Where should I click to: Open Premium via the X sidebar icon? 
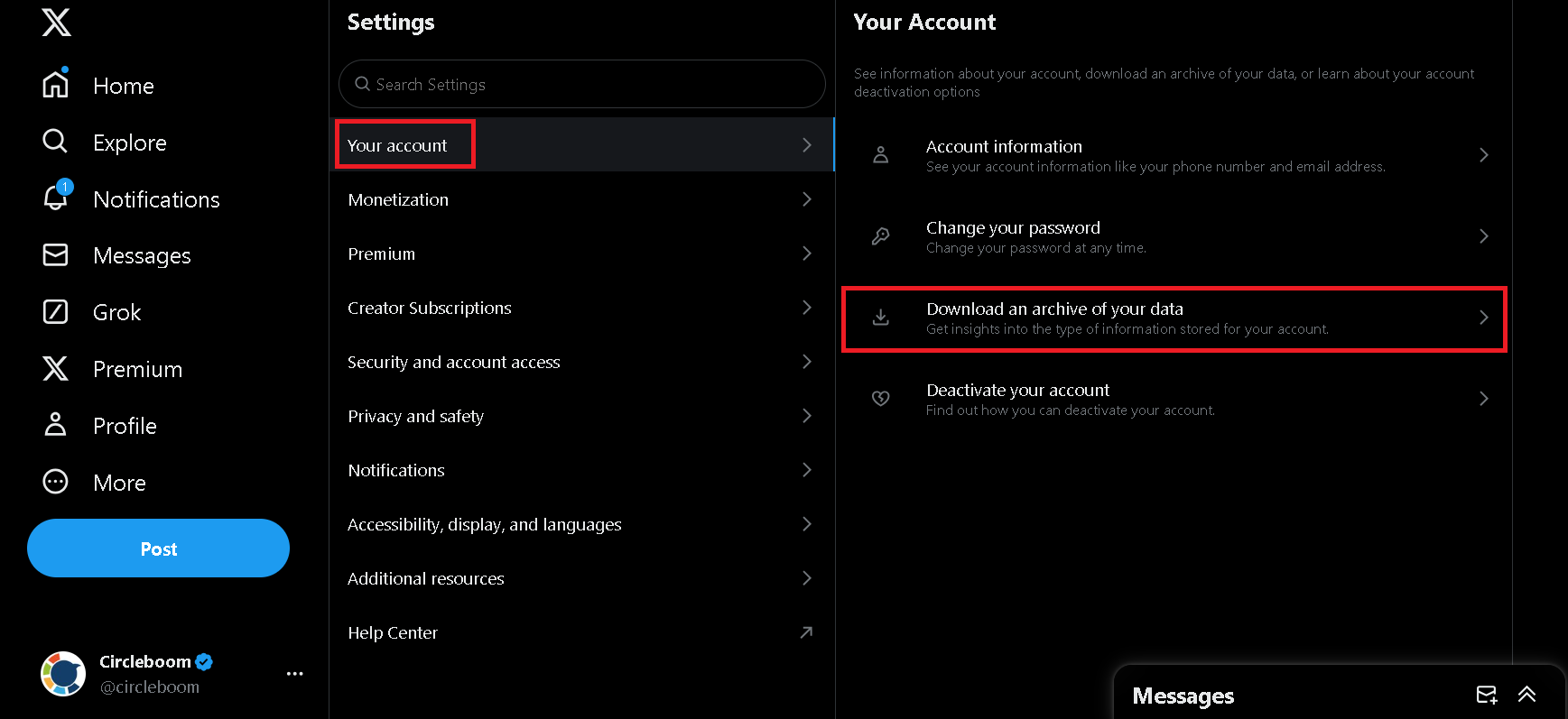54,369
